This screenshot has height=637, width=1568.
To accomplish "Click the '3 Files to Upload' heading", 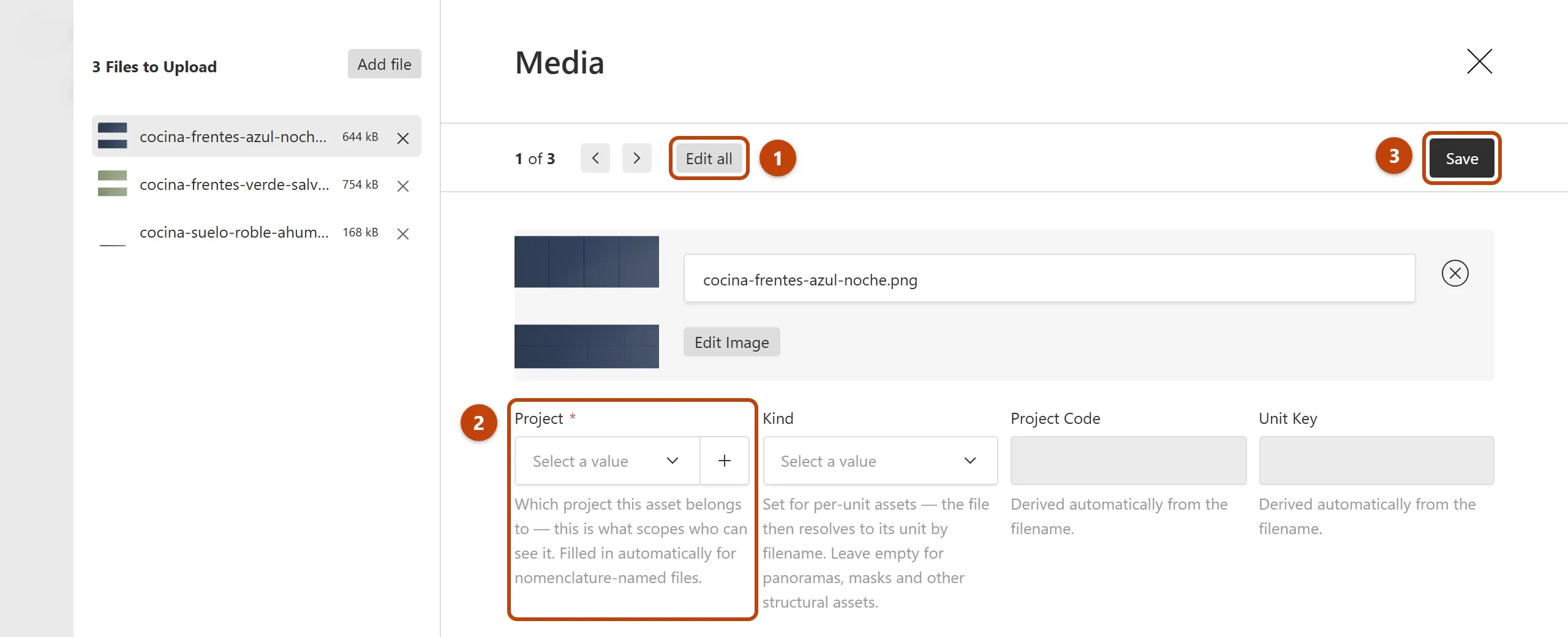I will [154, 67].
